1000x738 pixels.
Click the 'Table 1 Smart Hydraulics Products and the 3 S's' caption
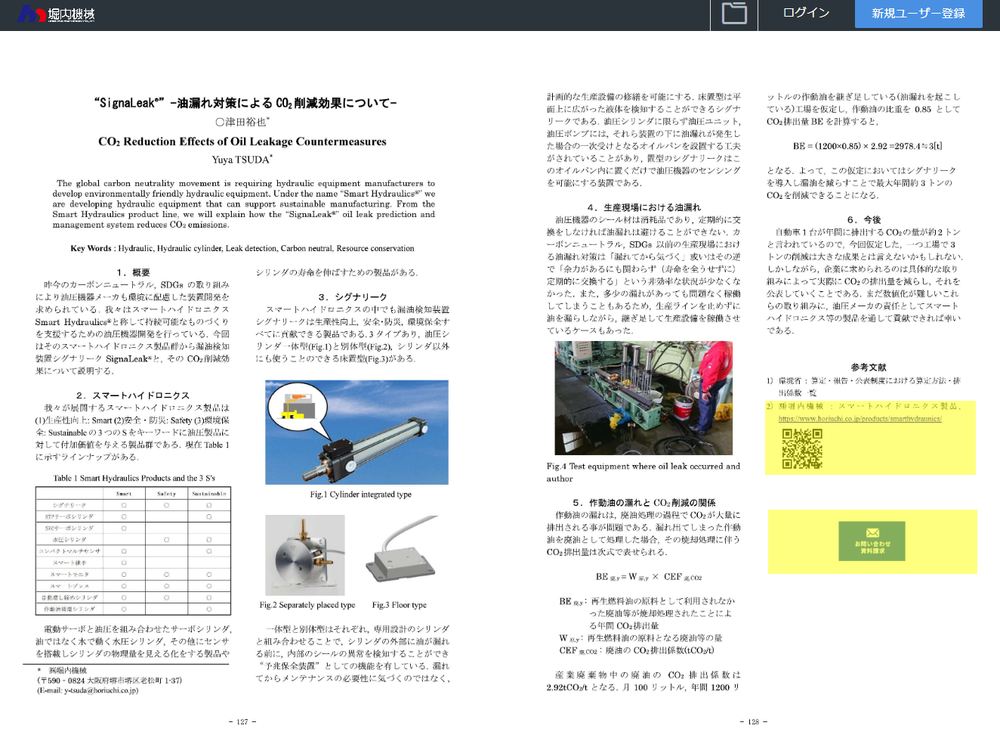[x=134, y=478]
